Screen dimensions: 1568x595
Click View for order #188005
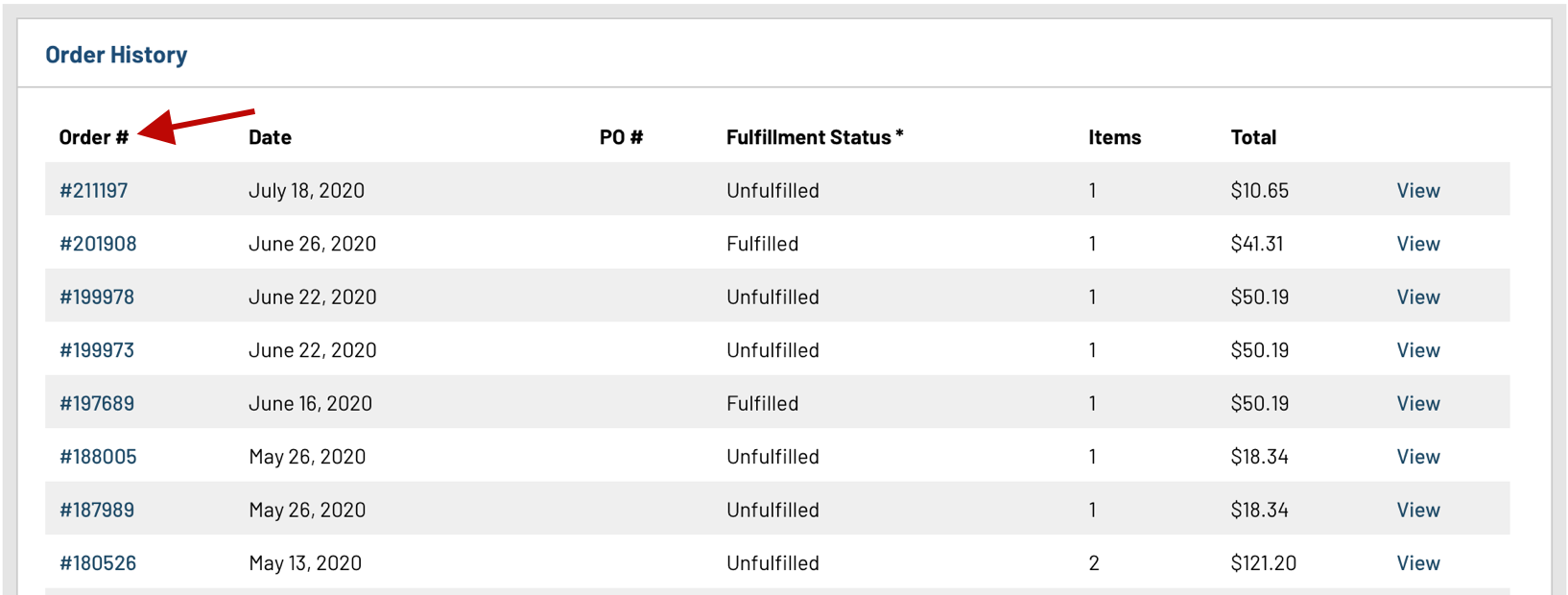click(1418, 457)
